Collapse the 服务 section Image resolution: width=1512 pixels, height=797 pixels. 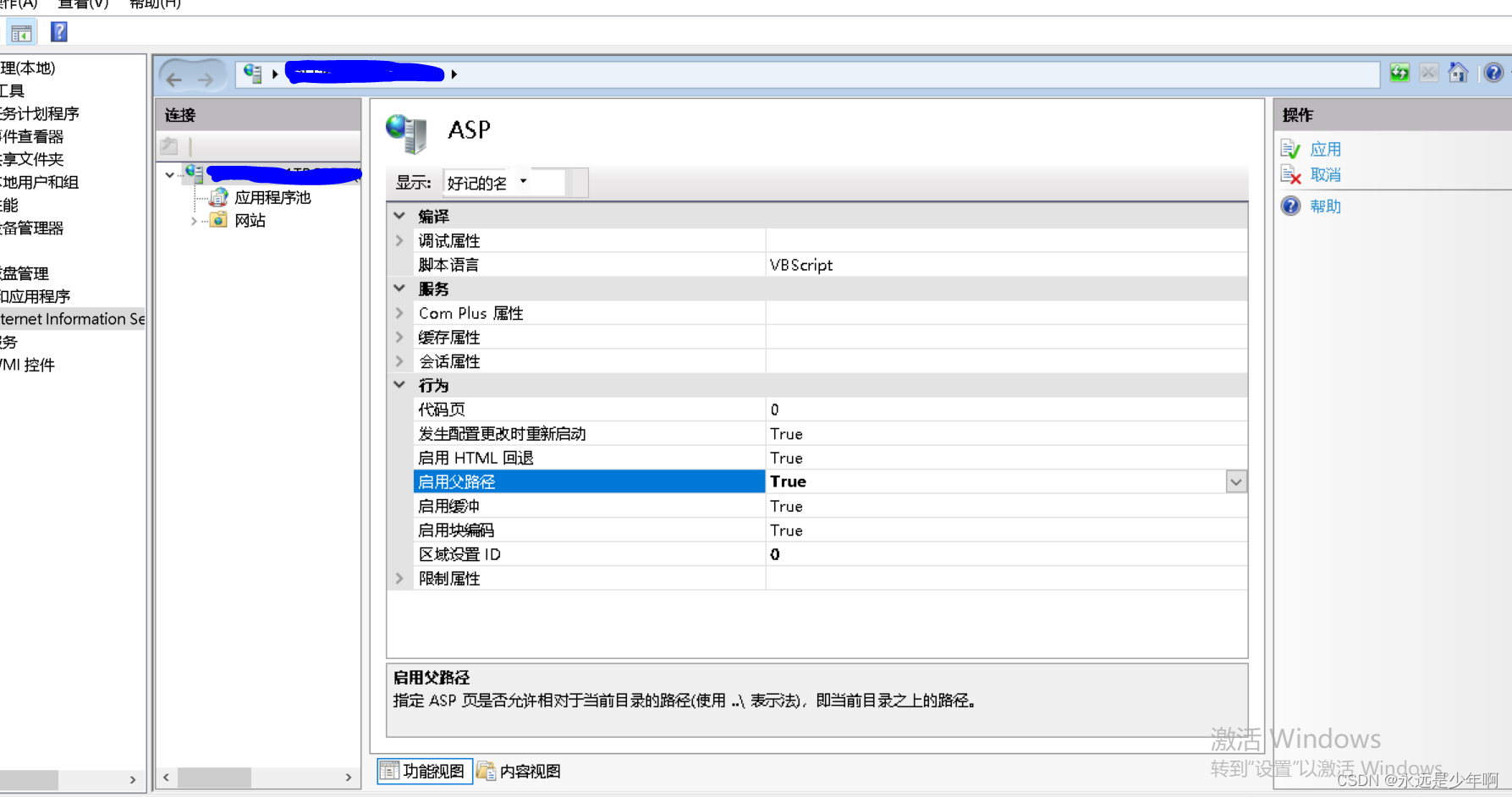pos(399,289)
